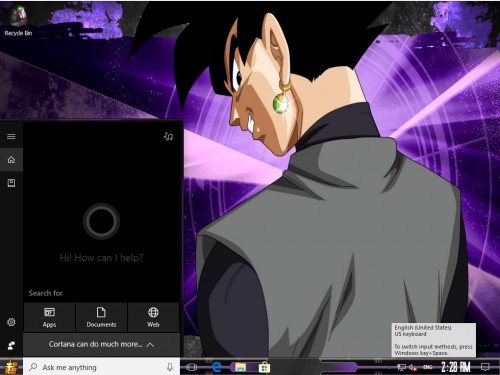500x375 pixels.
Task: Click the 'Search for' label
Action: [x=46, y=293]
